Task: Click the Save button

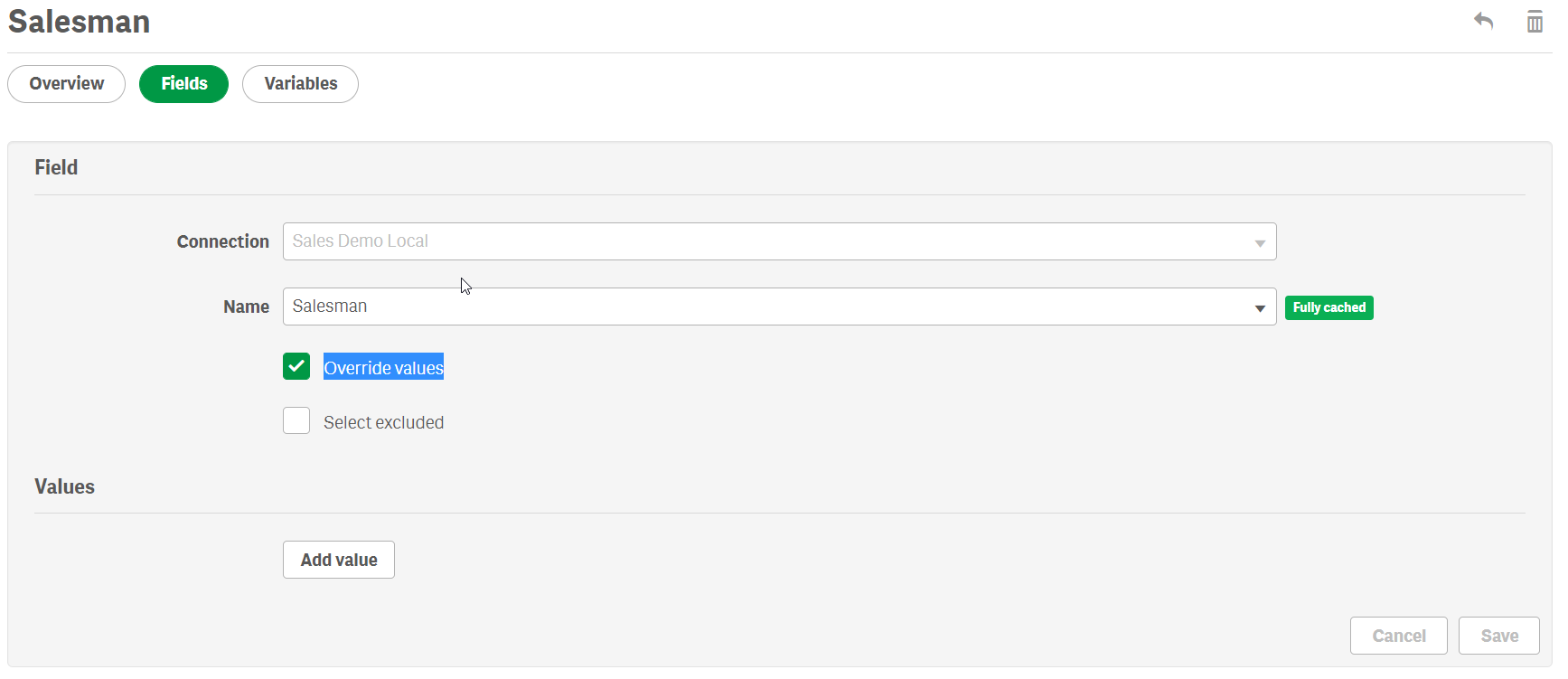Action: click(1498, 636)
